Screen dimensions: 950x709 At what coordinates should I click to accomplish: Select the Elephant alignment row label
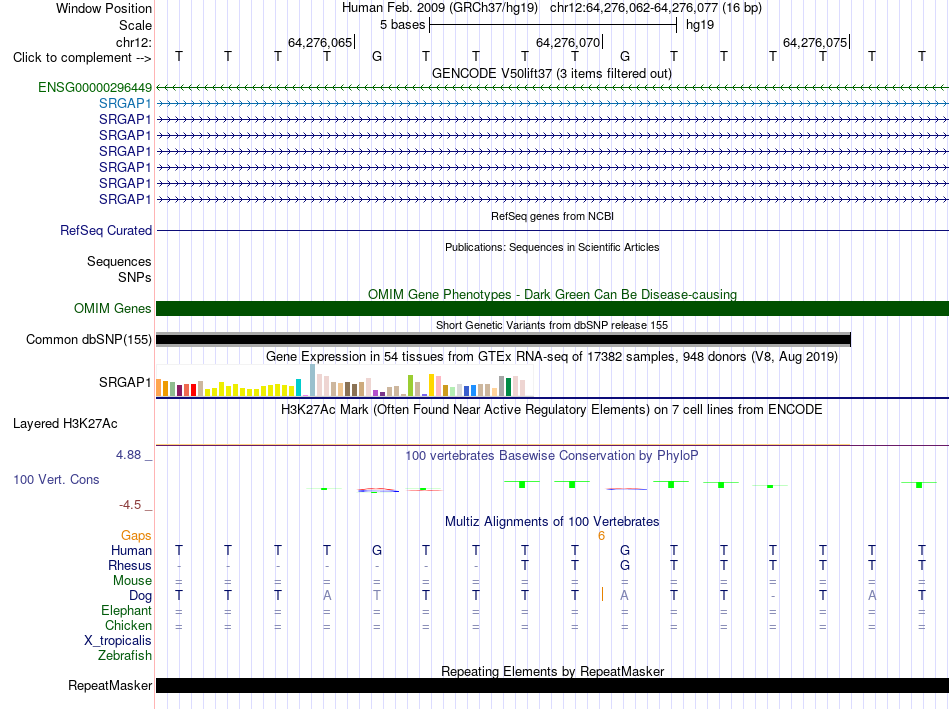127,611
